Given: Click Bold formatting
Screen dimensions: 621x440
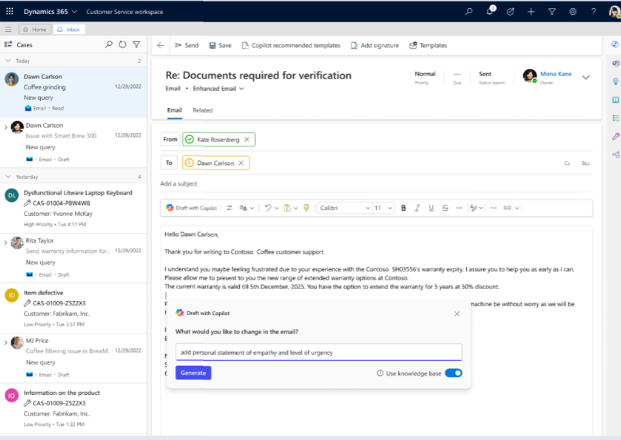Looking at the screenshot, I should pyautogui.click(x=403, y=208).
